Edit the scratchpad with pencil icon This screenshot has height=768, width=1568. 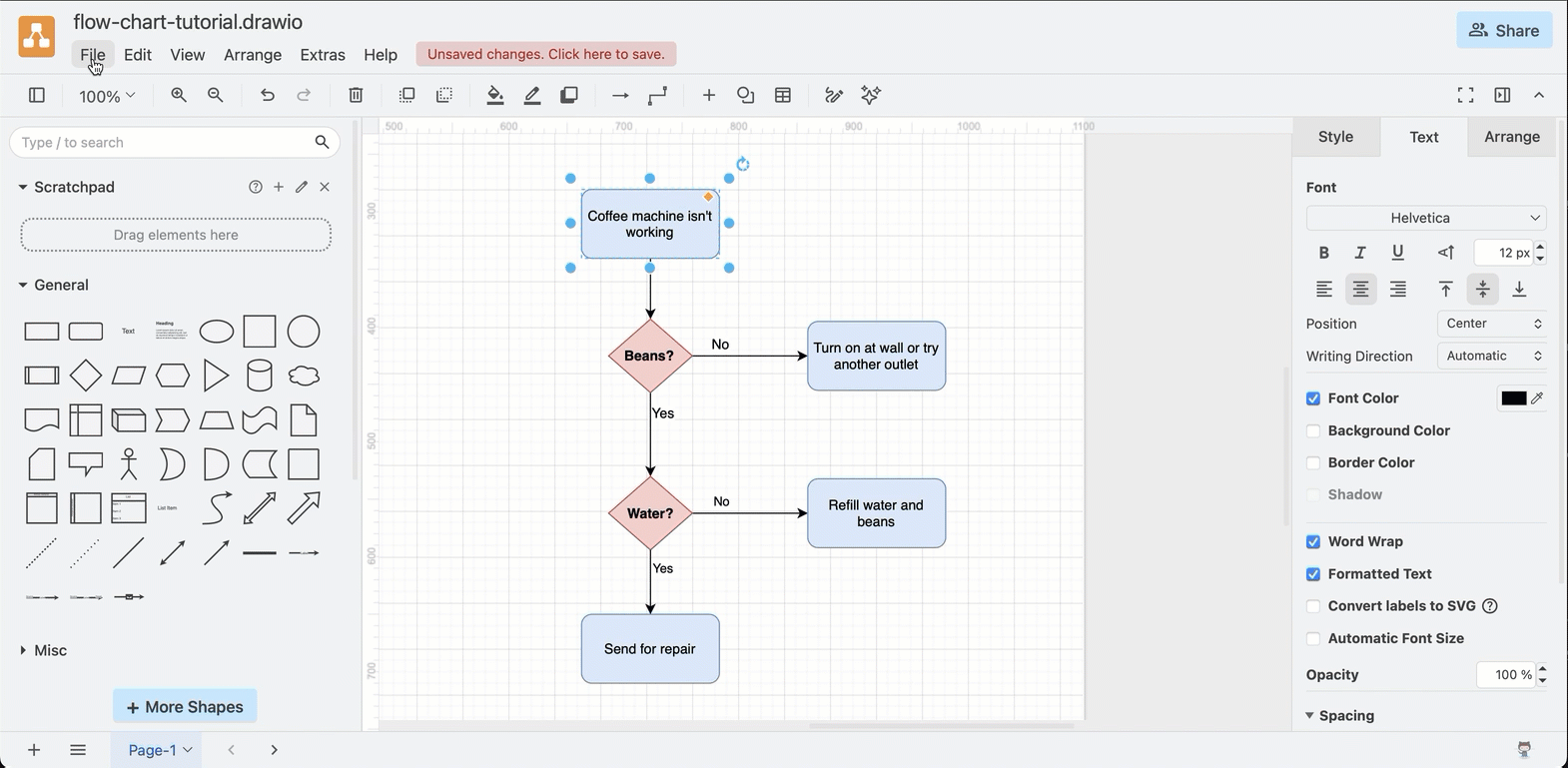click(302, 187)
